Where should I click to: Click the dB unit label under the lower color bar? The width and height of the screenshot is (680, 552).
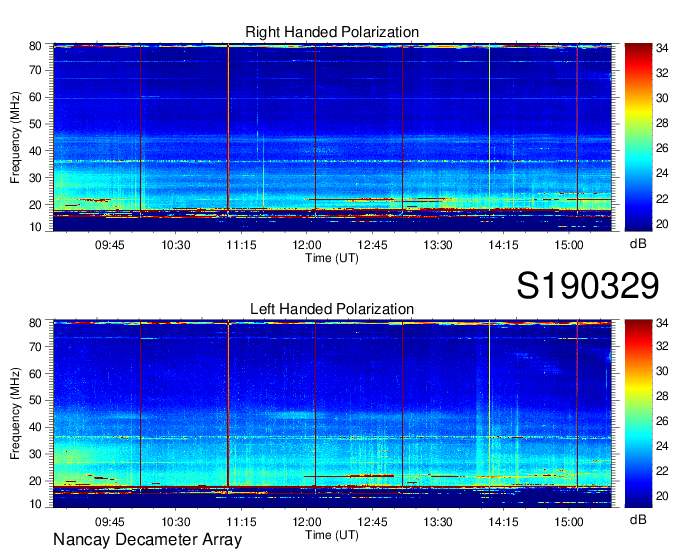(x=638, y=519)
